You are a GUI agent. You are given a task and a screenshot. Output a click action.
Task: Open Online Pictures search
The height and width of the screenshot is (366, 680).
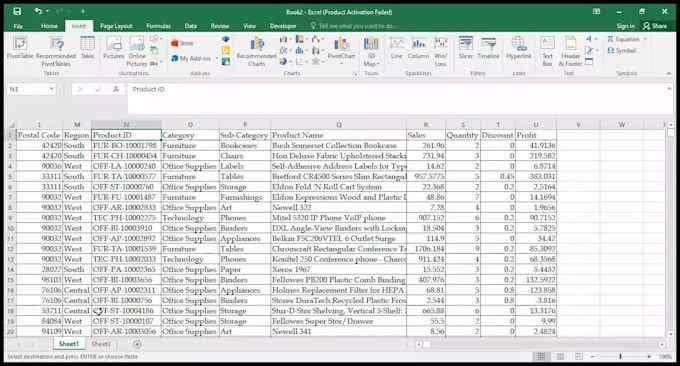click(x=137, y=51)
